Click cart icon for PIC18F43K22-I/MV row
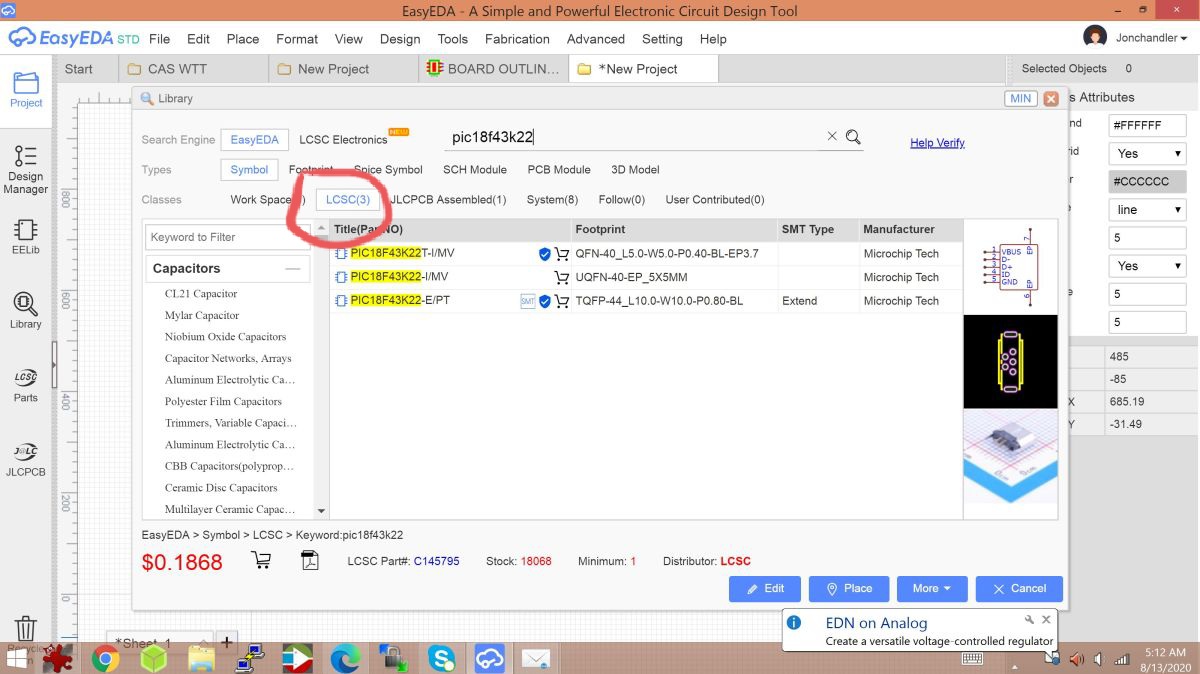Image resolution: width=1200 pixels, height=674 pixels. pos(562,277)
